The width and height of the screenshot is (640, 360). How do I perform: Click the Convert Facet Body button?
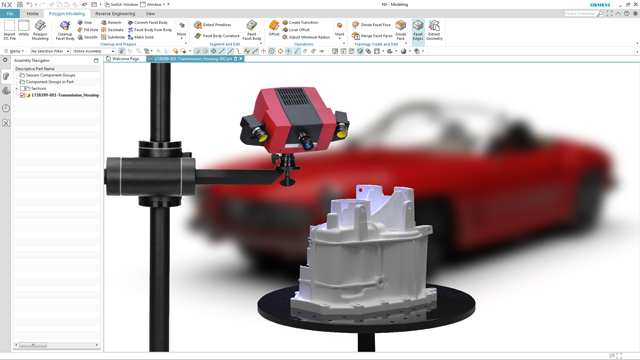147,22
